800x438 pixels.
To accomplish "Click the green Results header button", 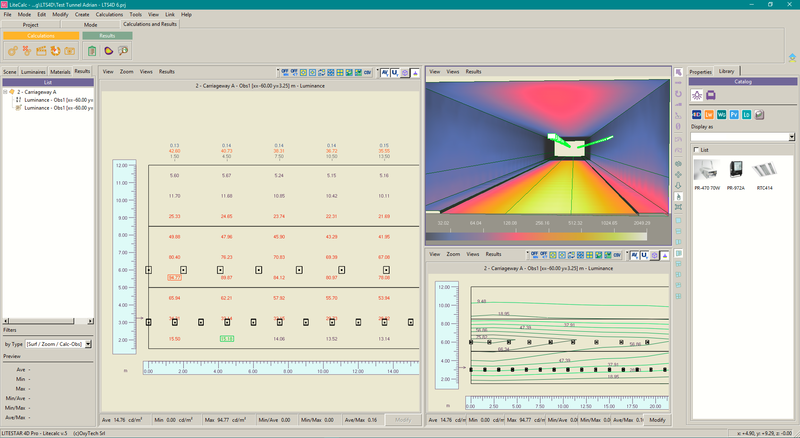I will point(107,36).
